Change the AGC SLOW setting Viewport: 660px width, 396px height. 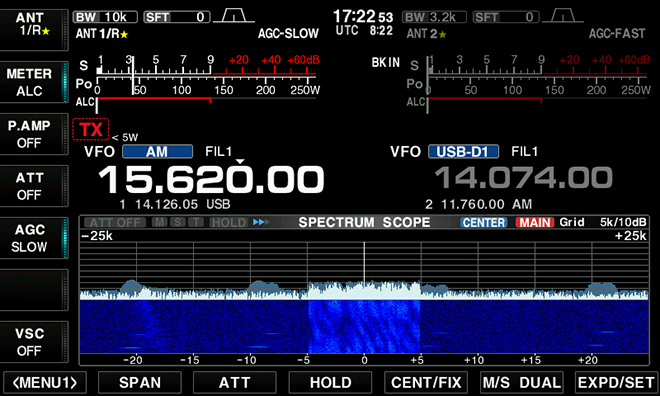click(x=34, y=238)
